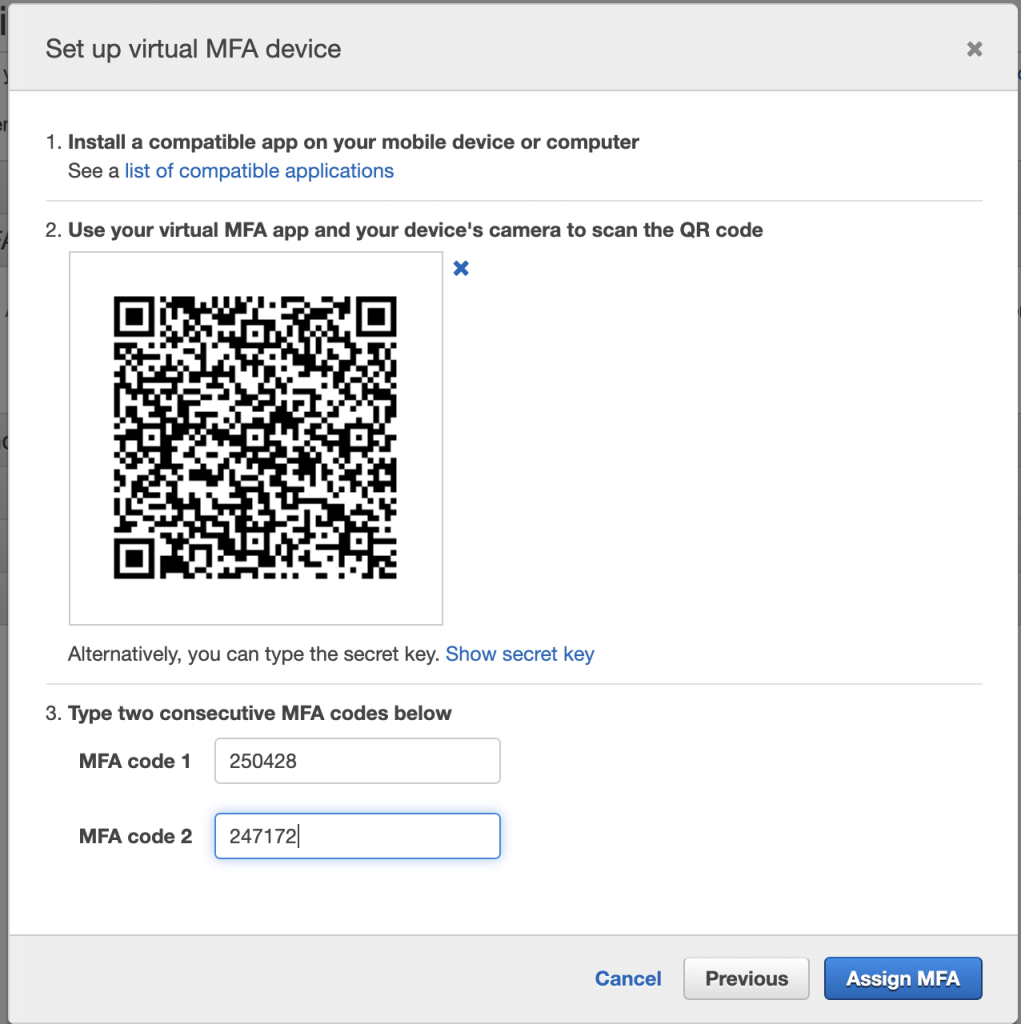Dismiss the QR code via the blue X
1021x1024 pixels.
(461, 268)
